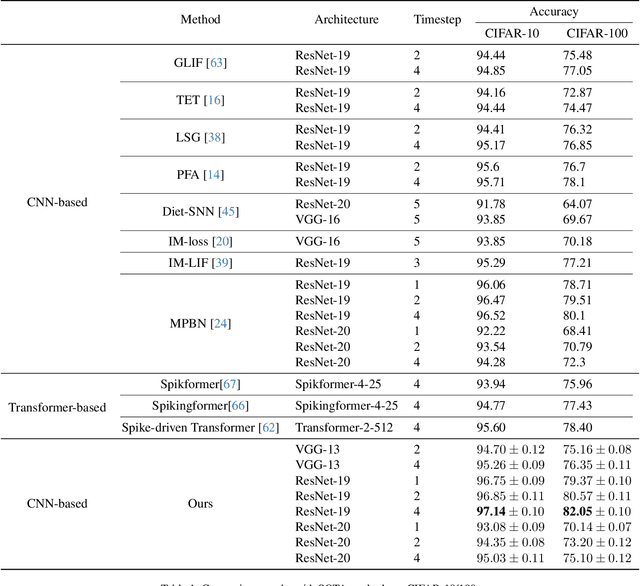Click the CIFAR-100 sub-header
640x586 pixels.
pos(596,33)
